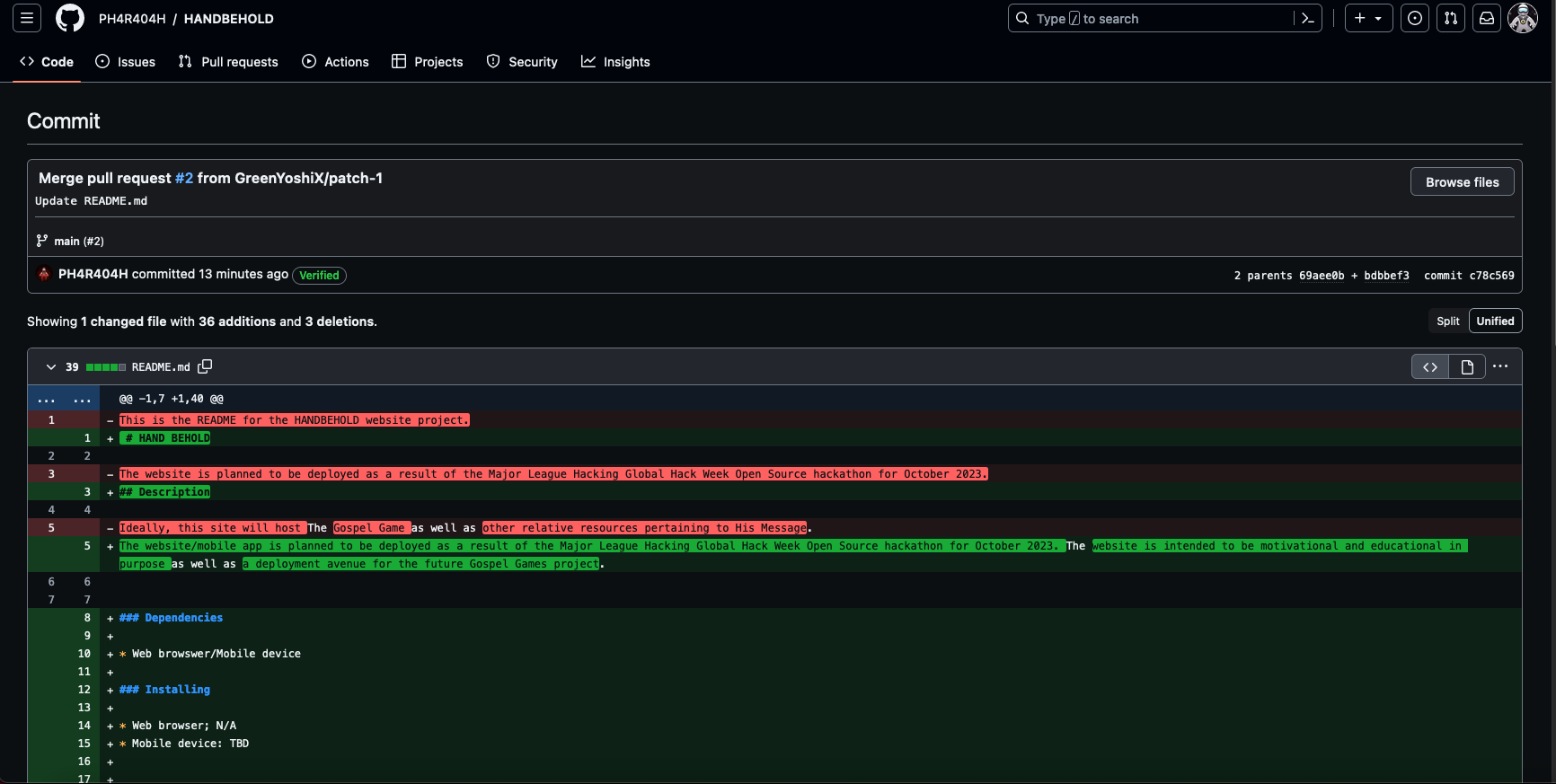Screen dimensions: 1556x784
Task: Switch to the Code tab
Action: coord(47,62)
